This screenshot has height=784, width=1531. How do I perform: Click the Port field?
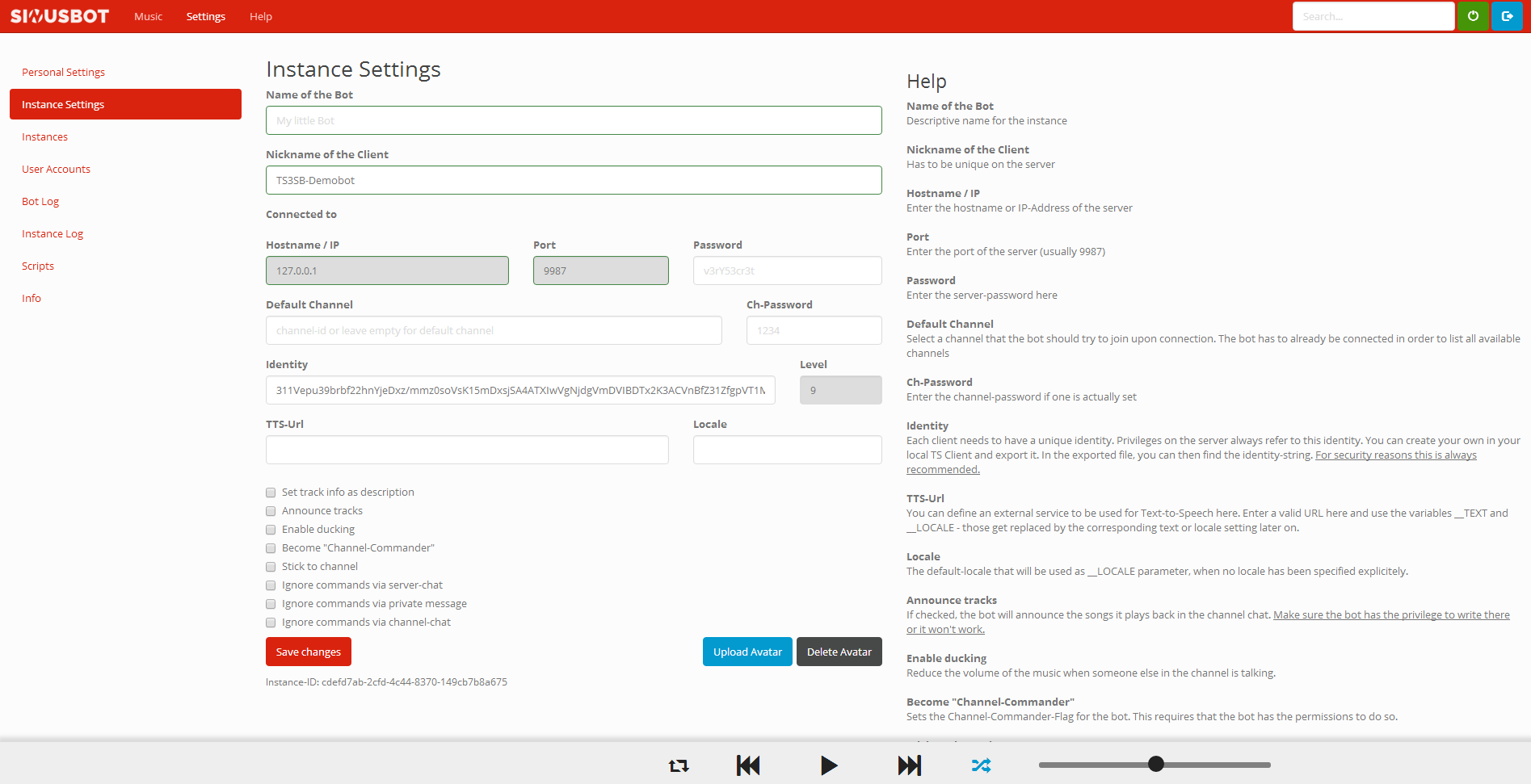tap(601, 270)
